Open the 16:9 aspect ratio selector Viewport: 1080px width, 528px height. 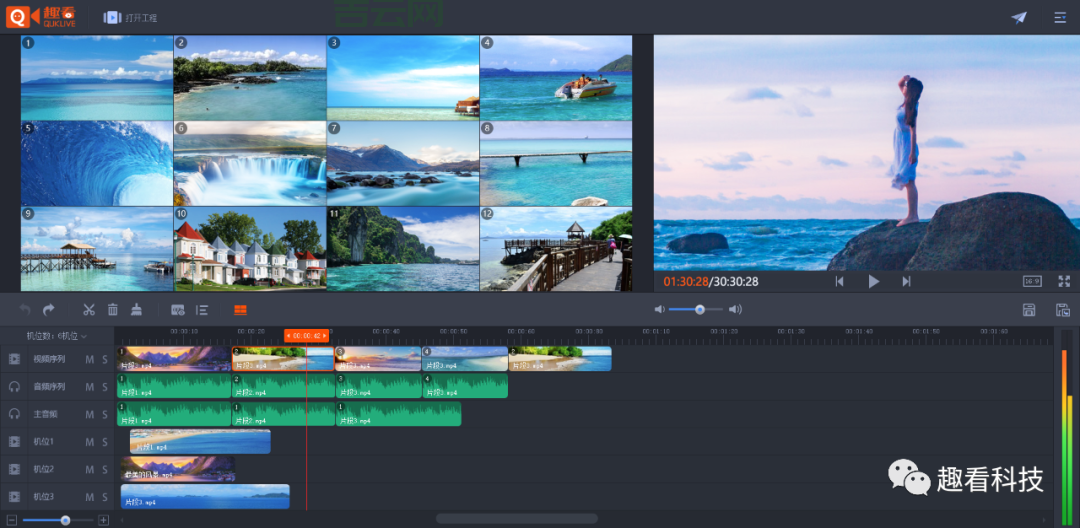1032,282
